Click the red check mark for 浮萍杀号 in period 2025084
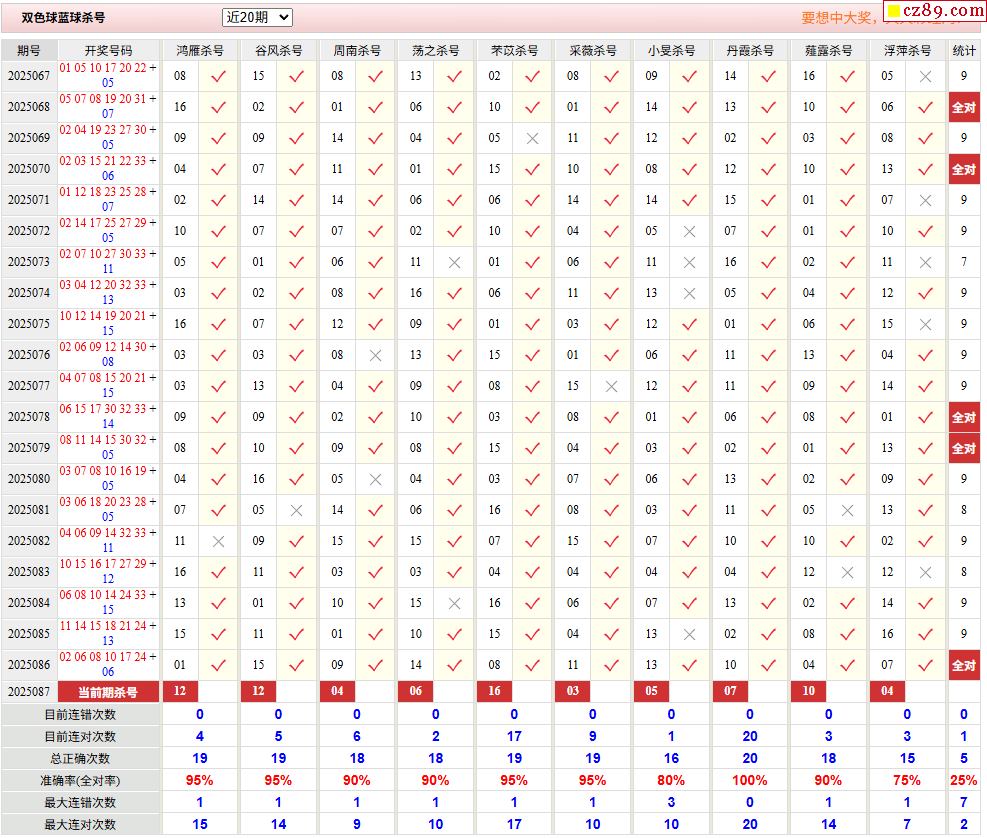 click(925, 603)
